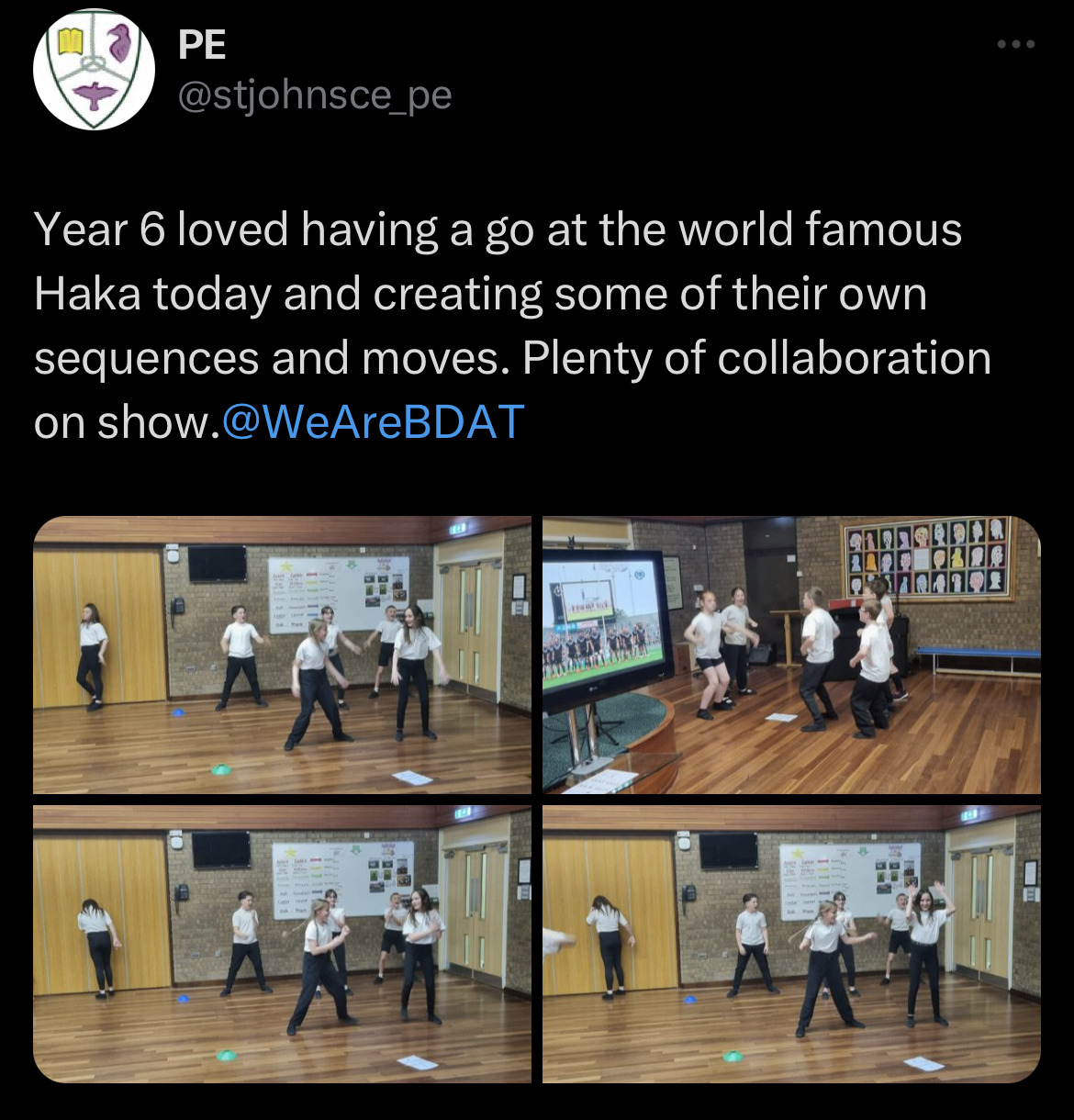Click the word "collaboration" in the tweet
The image size is (1074, 1120).
tap(854, 358)
